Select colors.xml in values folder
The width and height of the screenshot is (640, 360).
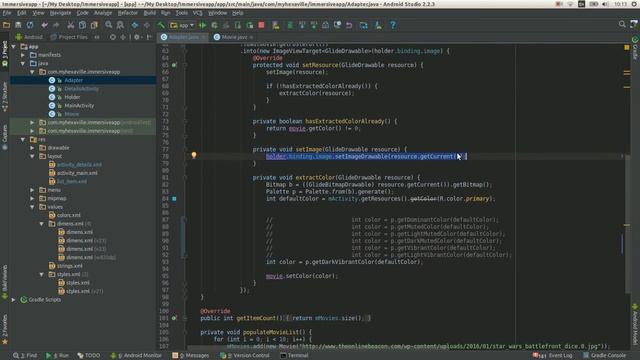69,215
